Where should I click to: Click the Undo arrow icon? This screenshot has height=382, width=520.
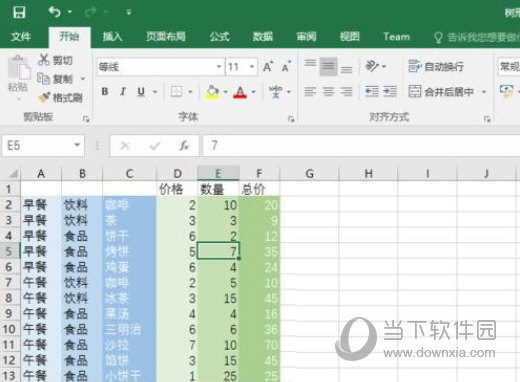coord(54,12)
